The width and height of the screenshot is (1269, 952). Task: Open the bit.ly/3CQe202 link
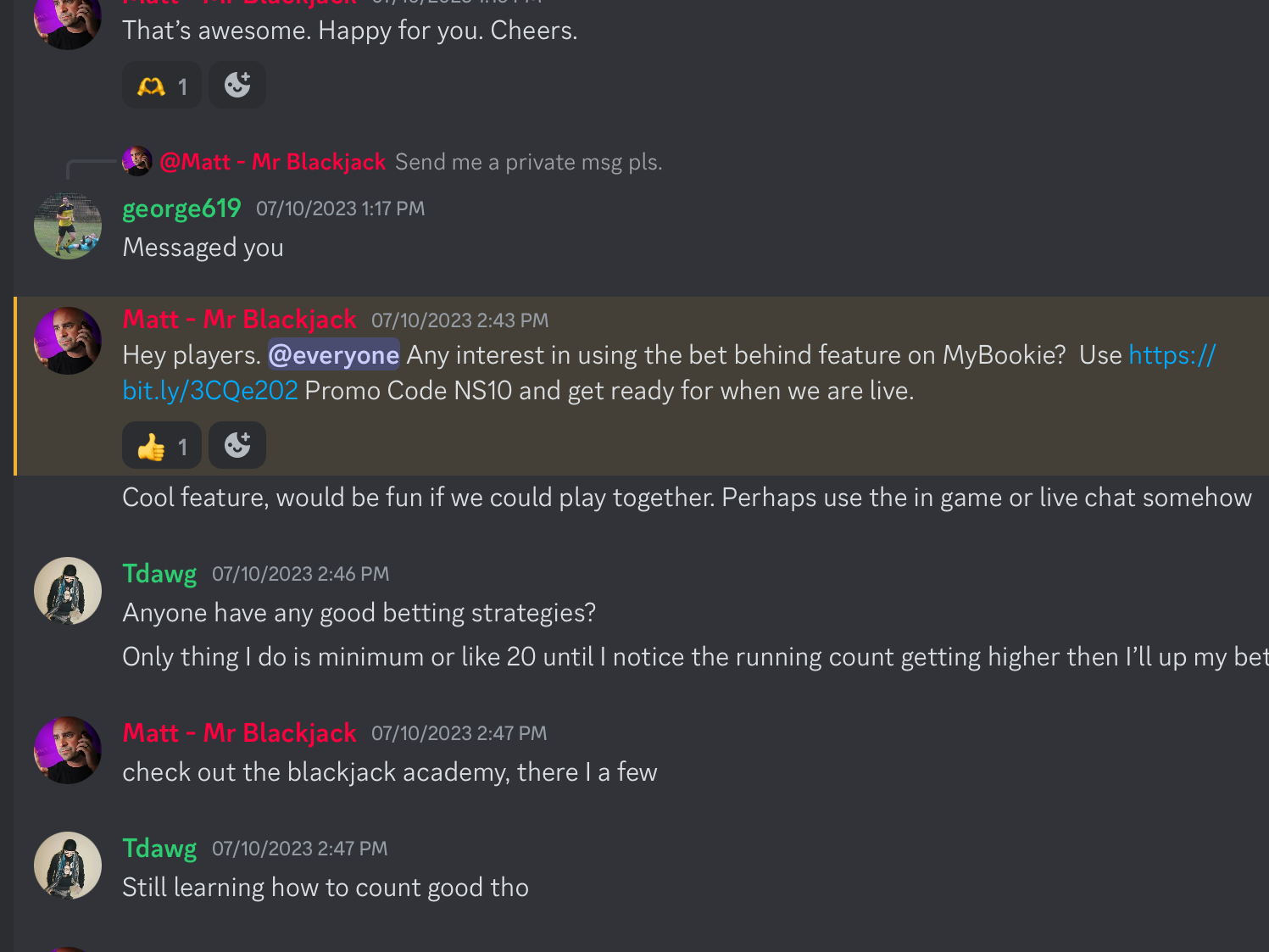click(x=210, y=391)
